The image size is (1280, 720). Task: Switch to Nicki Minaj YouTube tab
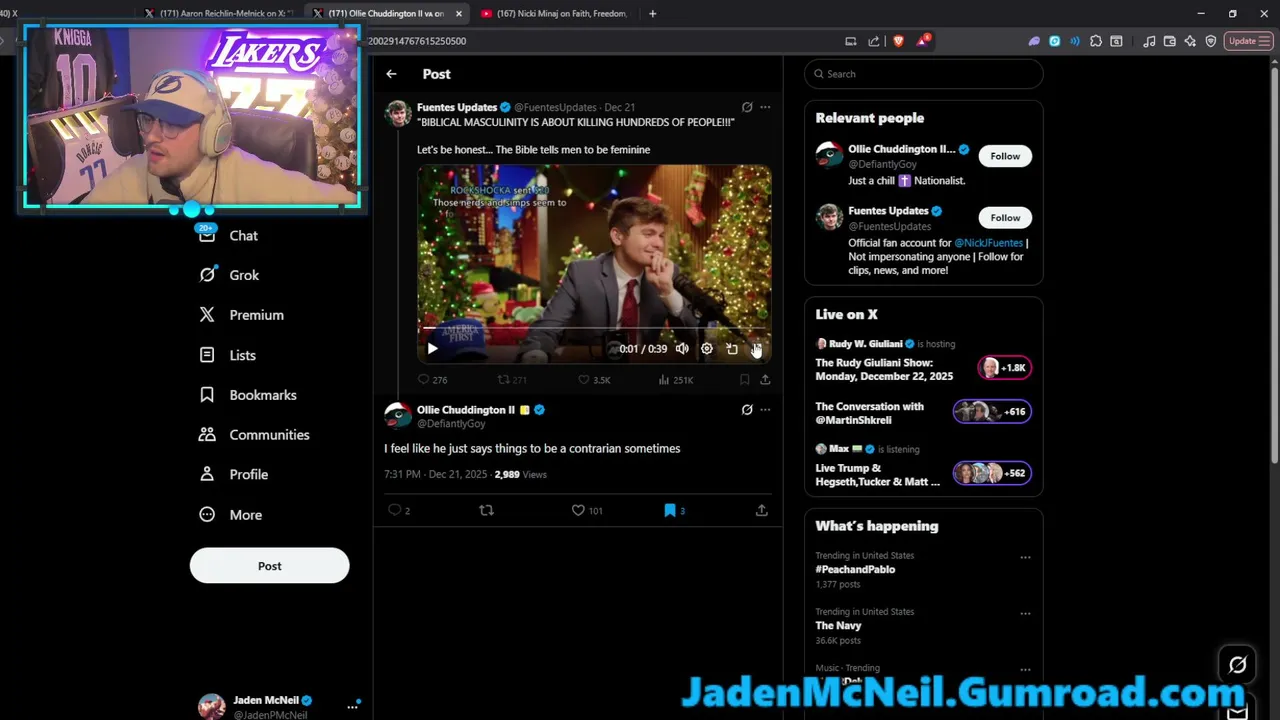(x=554, y=14)
